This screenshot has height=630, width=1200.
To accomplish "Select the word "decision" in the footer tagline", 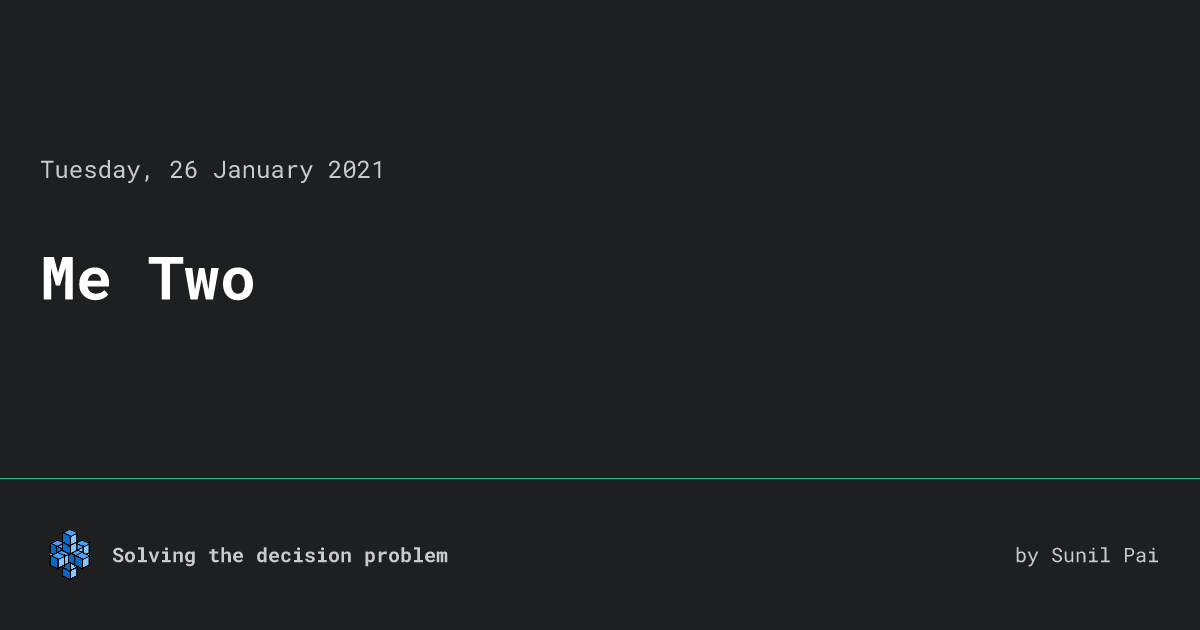I will [304, 556].
